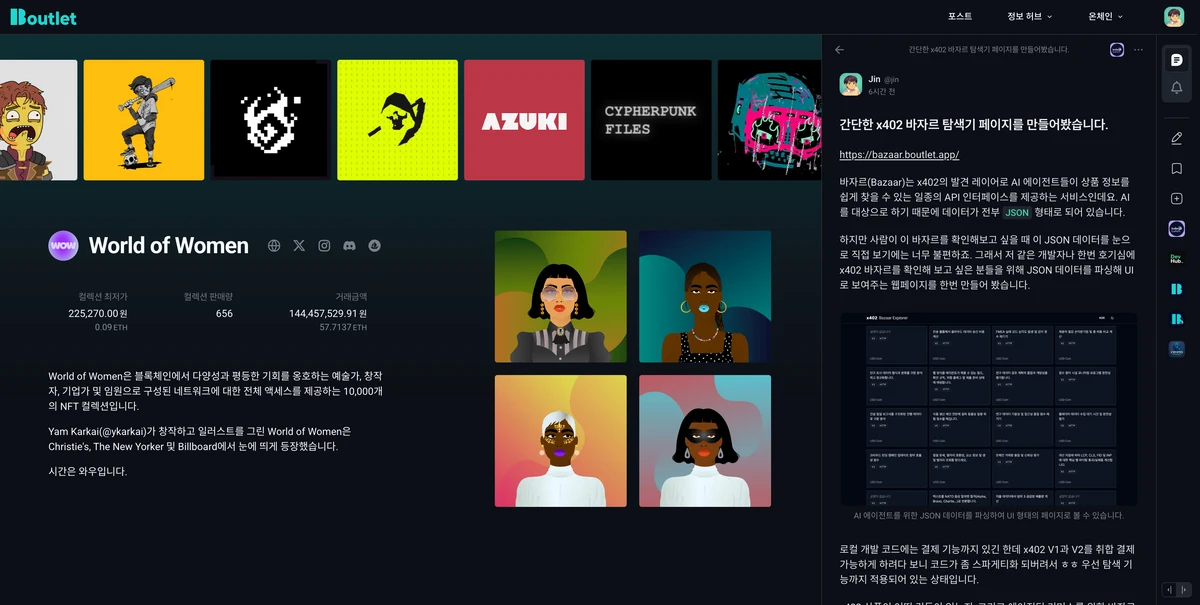The image size is (1200, 605).
Task: Open the WoW NFT with black eye mask
Action: pos(705,441)
